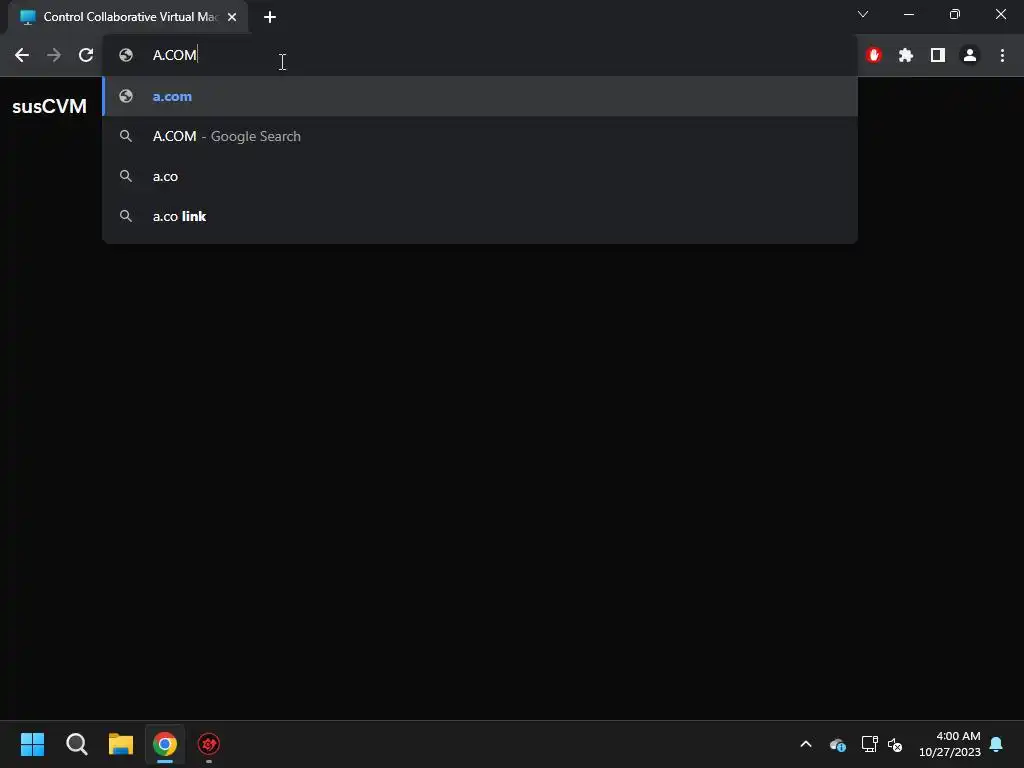Viewport: 1024px width, 768px height.
Task: Click the Chrome taskbar icon
Action: [x=165, y=744]
